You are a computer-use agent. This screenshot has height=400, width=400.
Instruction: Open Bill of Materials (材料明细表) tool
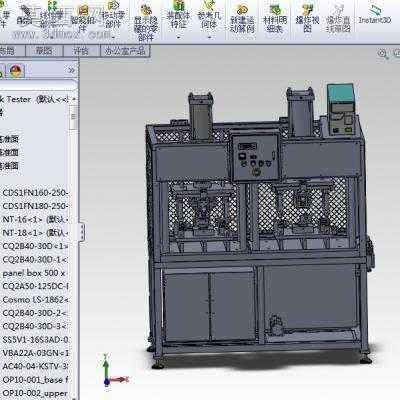pos(275,18)
